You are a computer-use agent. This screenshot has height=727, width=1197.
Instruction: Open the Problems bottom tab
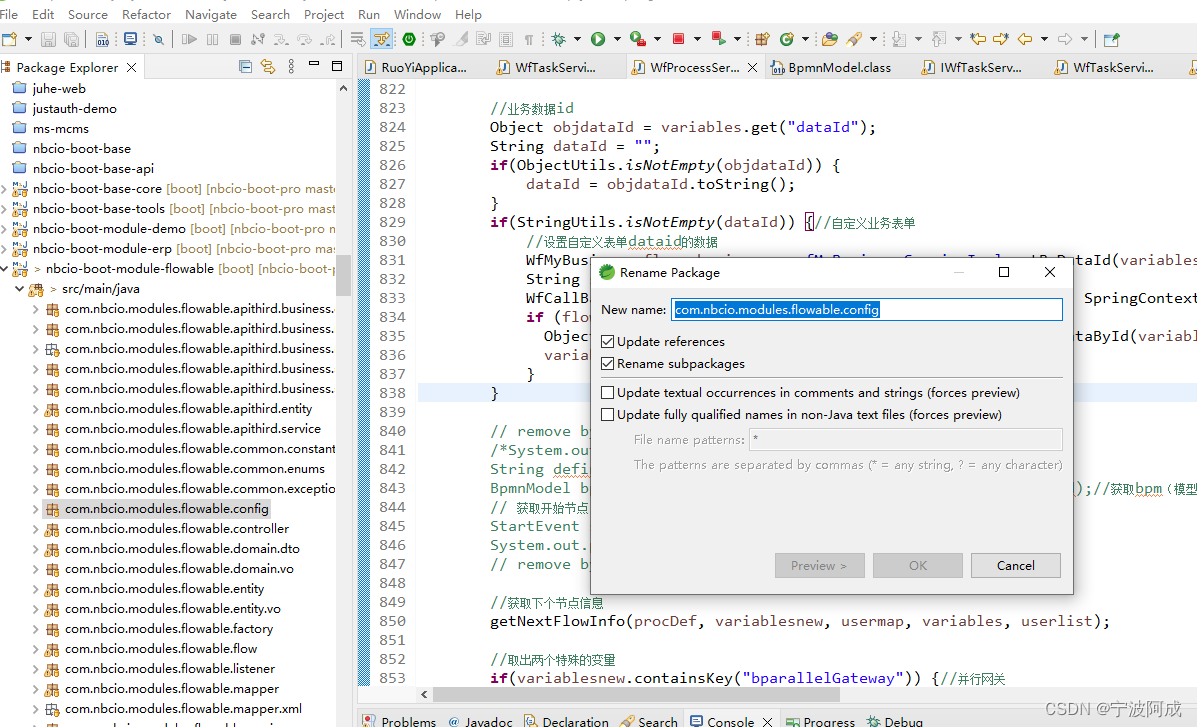tap(399, 721)
